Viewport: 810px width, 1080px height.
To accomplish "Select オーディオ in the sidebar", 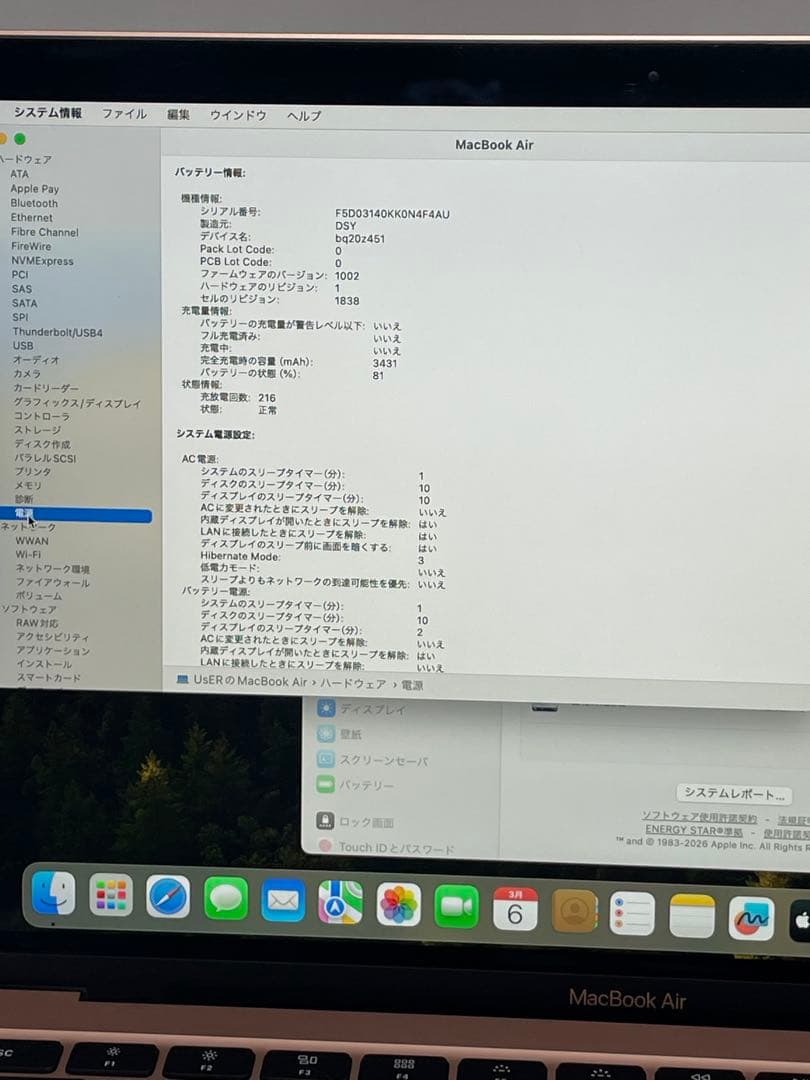I will click(x=36, y=360).
